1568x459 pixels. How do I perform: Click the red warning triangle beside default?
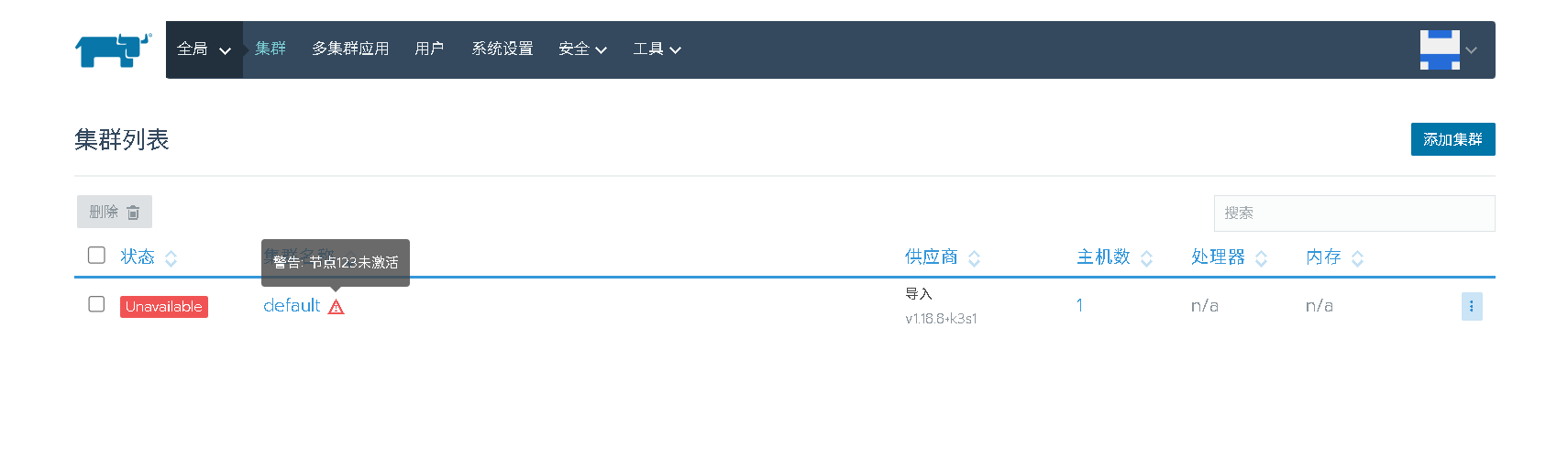click(x=337, y=307)
